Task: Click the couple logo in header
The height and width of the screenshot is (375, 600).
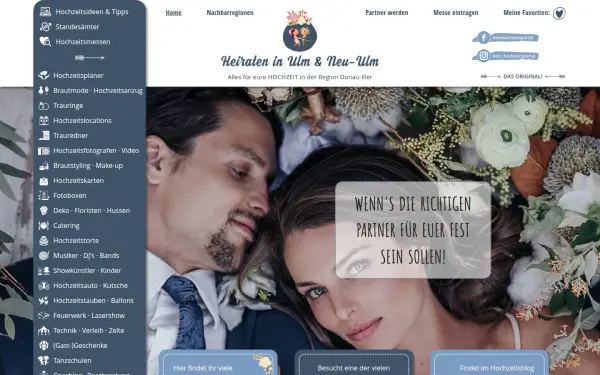Action: [x=300, y=31]
